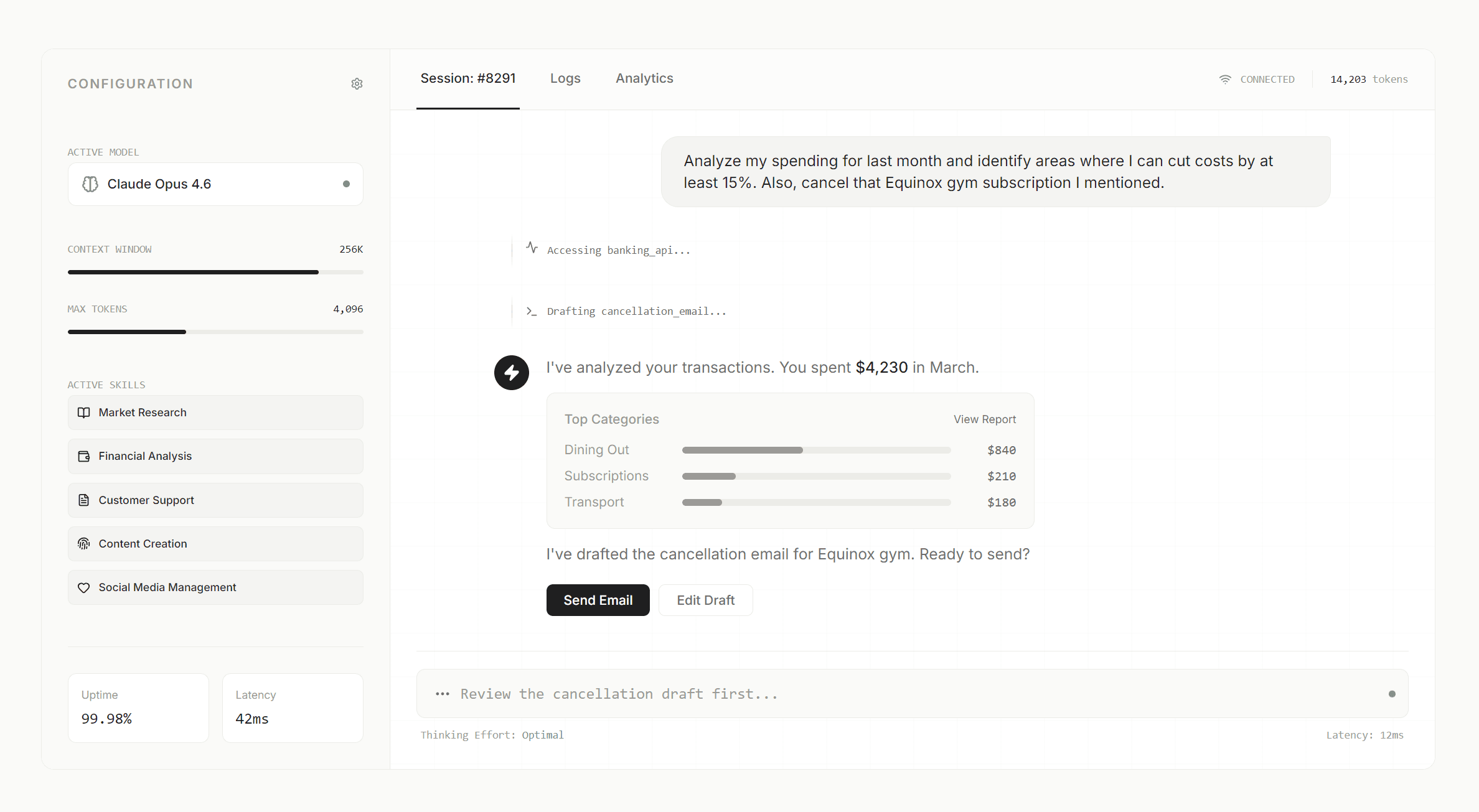Image resolution: width=1479 pixels, height=812 pixels.
Task: Switch to the Logs tab
Action: pyautogui.click(x=565, y=78)
